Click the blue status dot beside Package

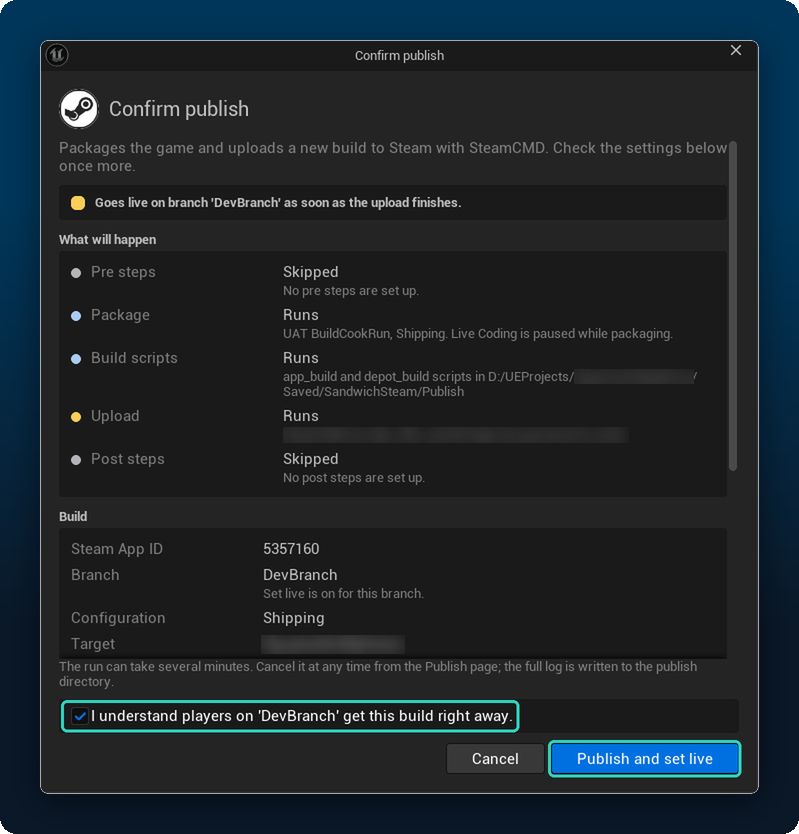click(76, 316)
